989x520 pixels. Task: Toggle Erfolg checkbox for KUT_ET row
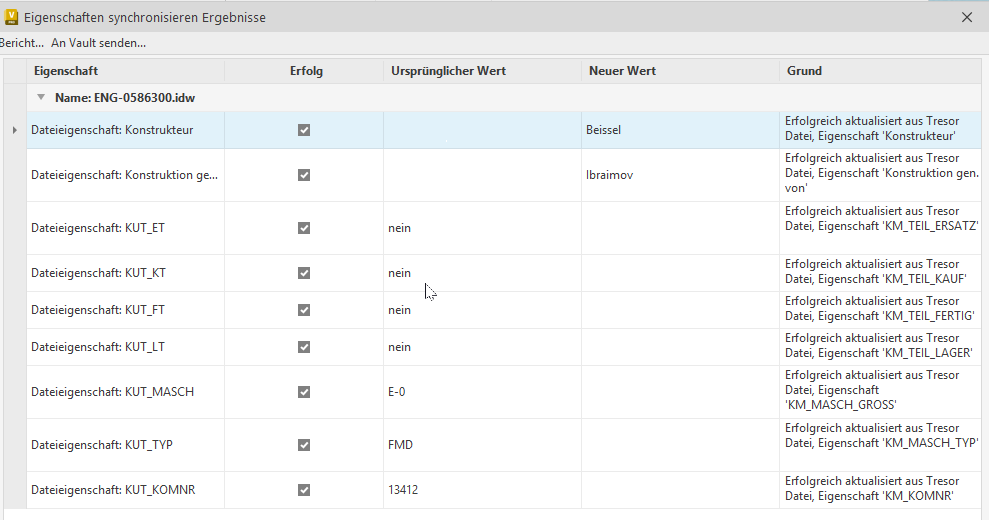[x=304, y=228]
